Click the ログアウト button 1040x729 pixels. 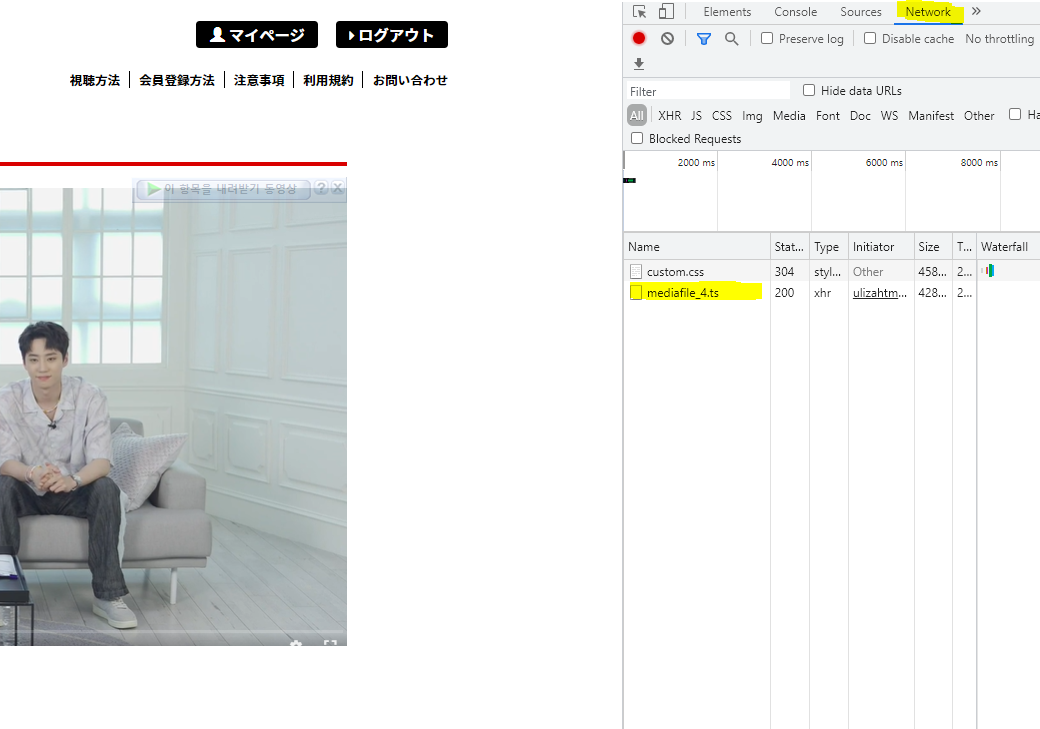(x=392, y=34)
